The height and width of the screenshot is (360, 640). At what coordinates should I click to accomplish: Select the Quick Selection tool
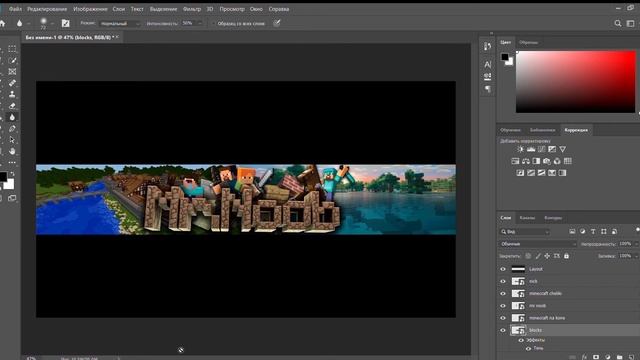pyautogui.click(x=12, y=60)
